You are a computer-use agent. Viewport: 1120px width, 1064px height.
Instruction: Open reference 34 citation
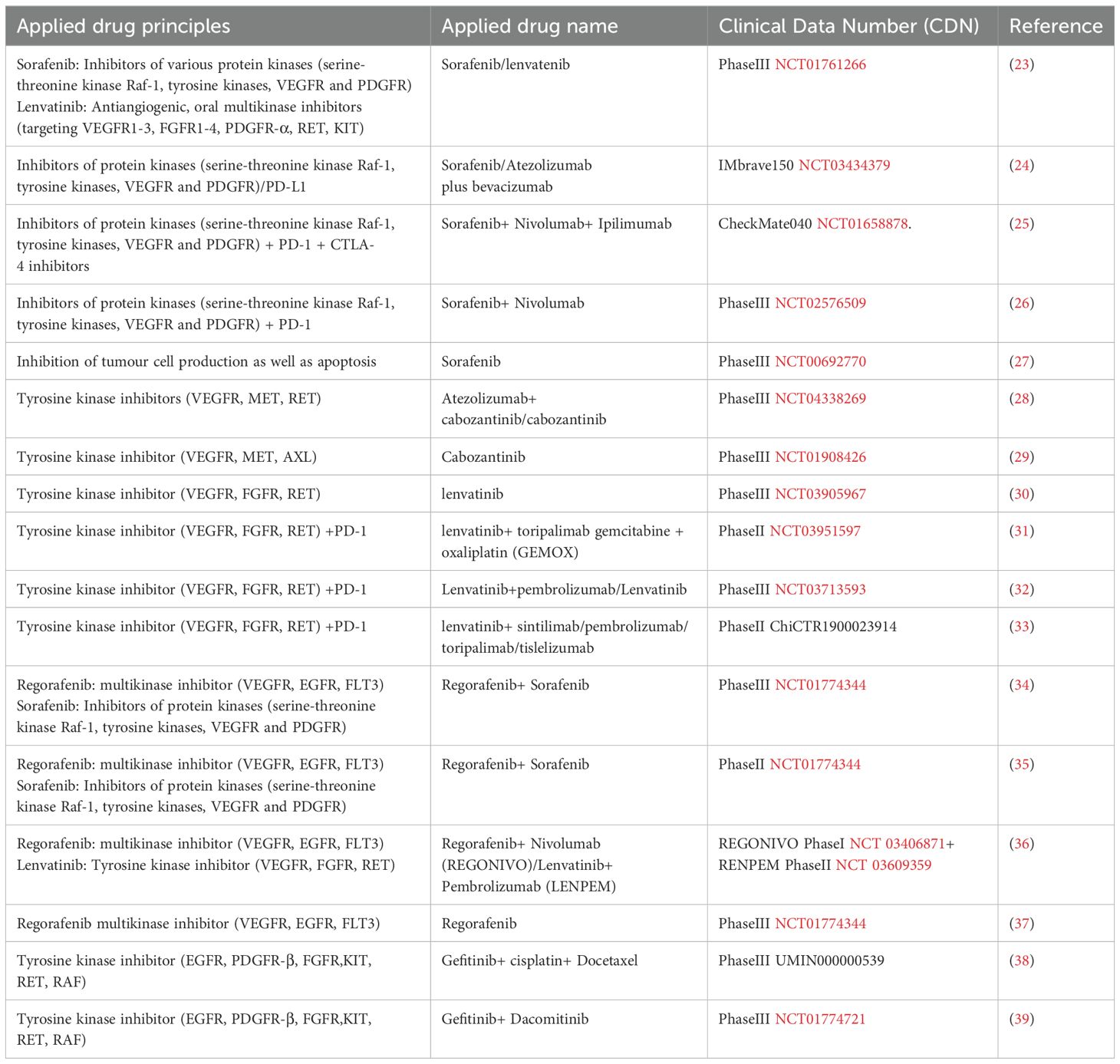point(1022,684)
